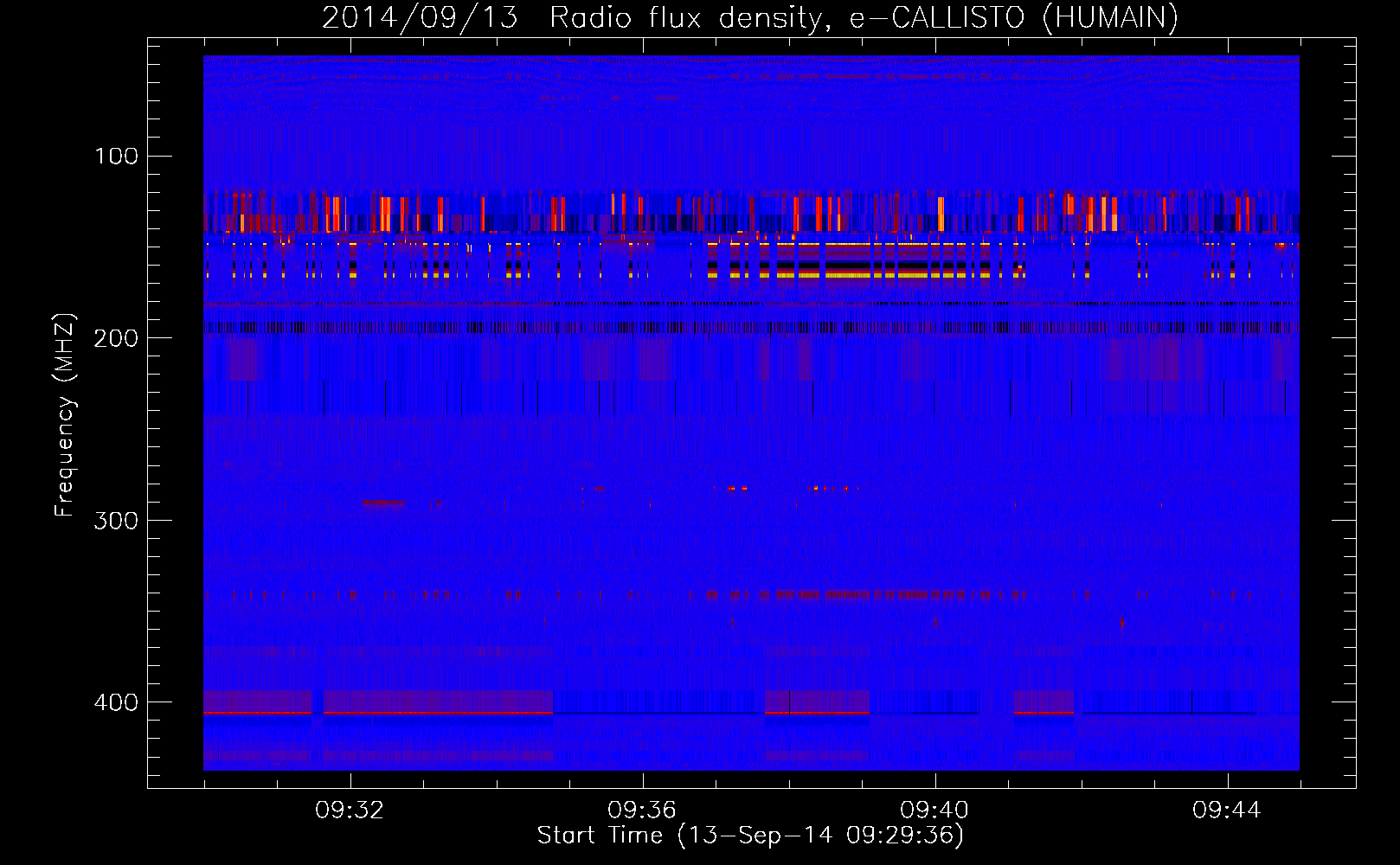1400x865 pixels.
Task: Click the 400 frequency tick label
Action: pos(116,702)
